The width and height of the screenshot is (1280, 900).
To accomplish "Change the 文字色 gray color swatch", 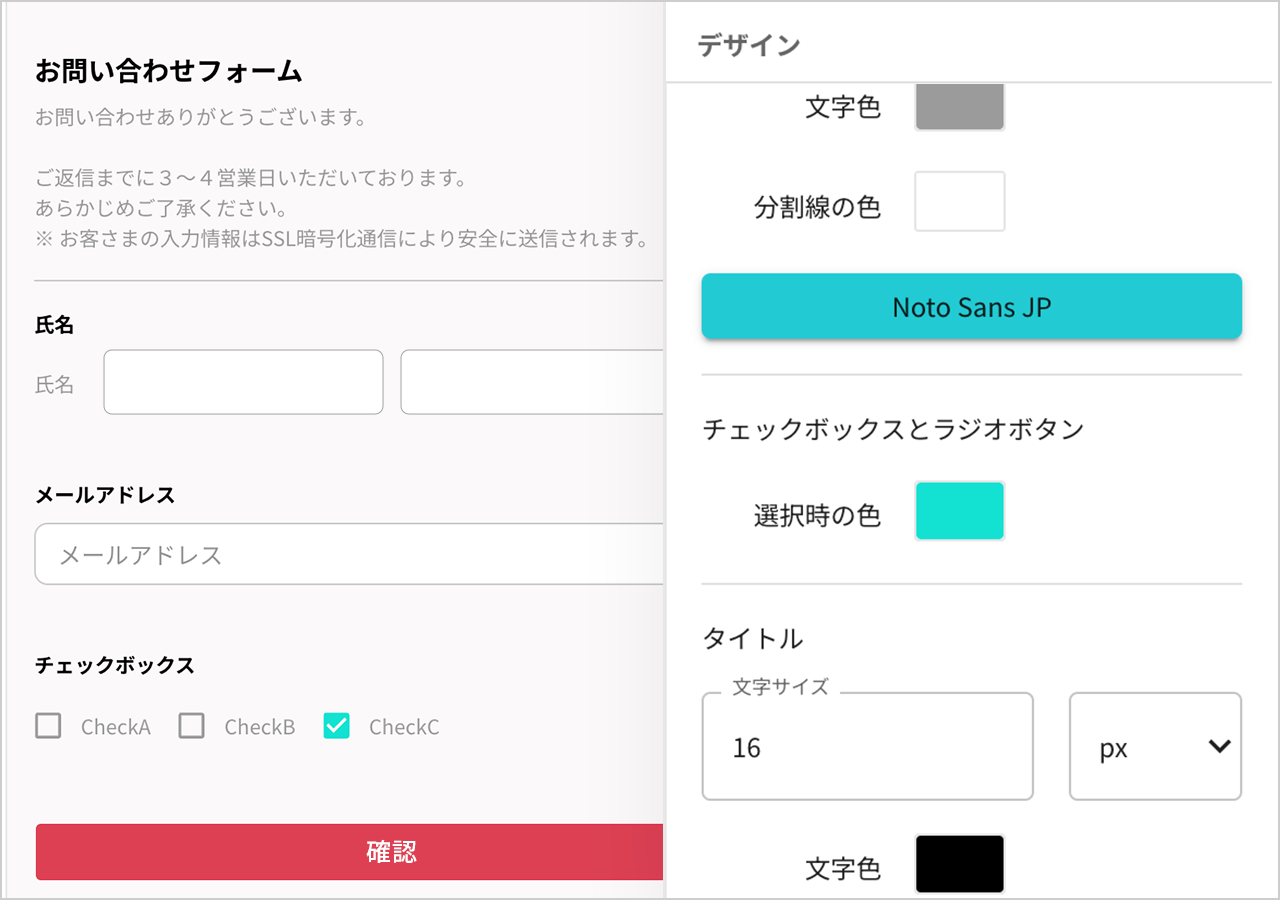I will click(x=959, y=105).
